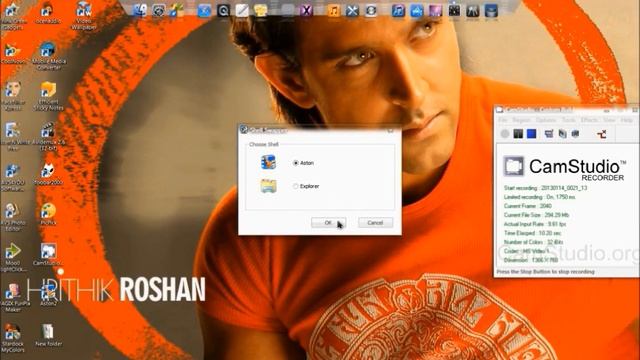640x360 pixels.
Task: Open Efficient Sticky Notes desktop shortcut
Action: tap(48, 96)
